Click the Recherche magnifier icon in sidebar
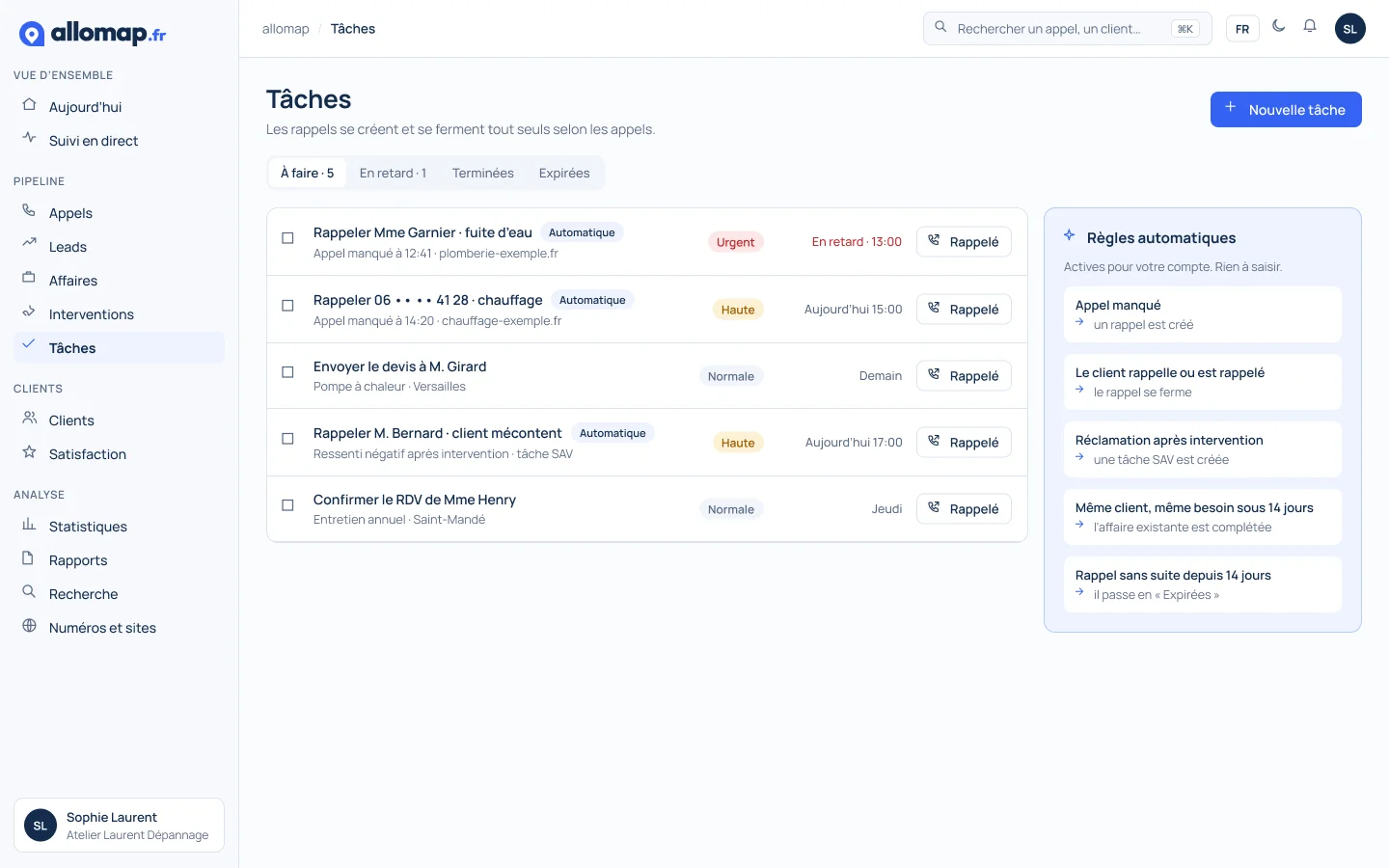 (x=29, y=592)
